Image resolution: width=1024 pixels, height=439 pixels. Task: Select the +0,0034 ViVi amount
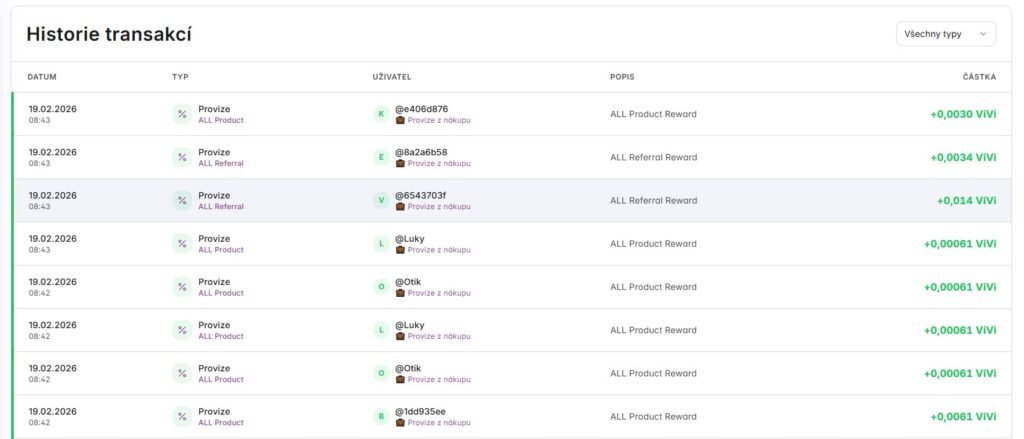point(963,157)
